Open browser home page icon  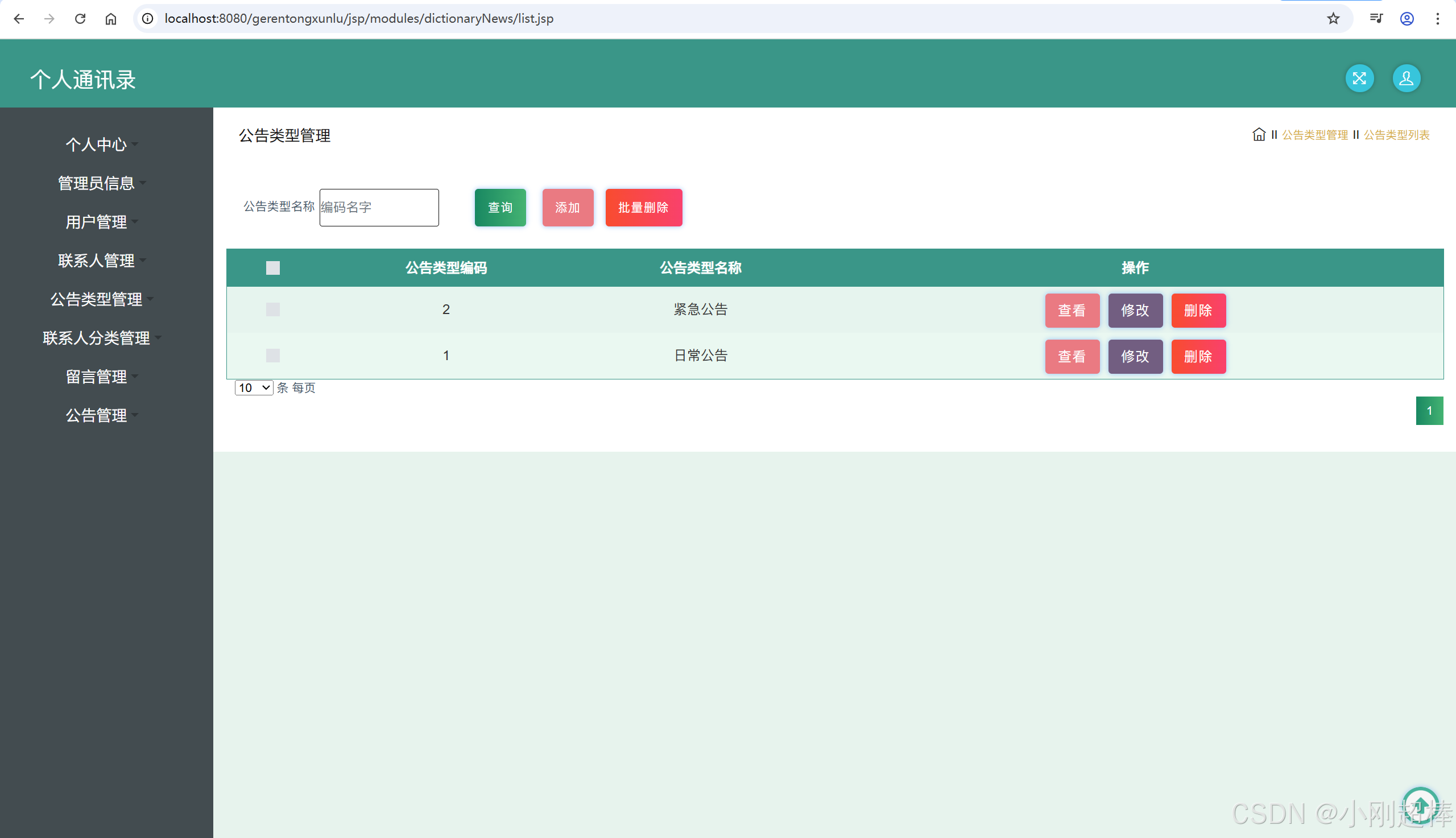pos(110,18)
